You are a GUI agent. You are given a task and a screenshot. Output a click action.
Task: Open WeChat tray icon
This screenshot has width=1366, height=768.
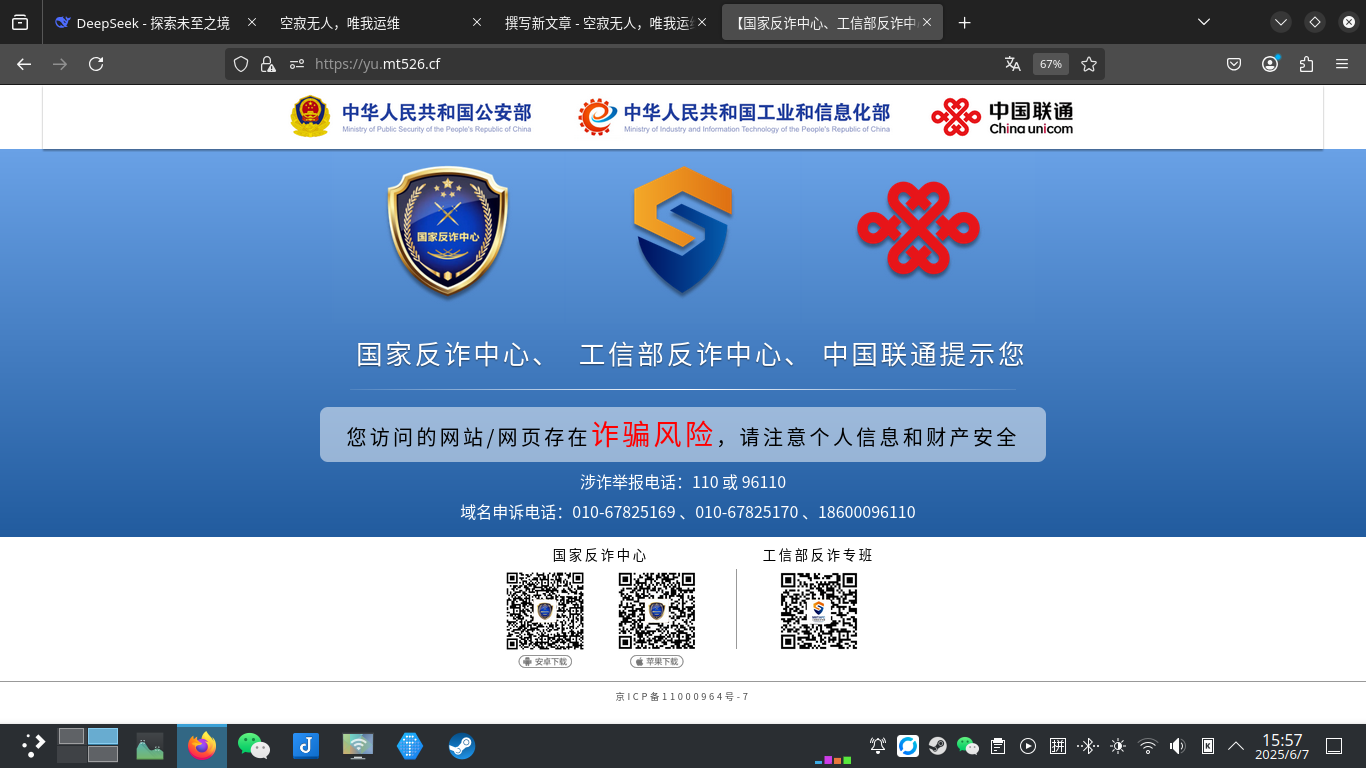(x=968, y=746)
